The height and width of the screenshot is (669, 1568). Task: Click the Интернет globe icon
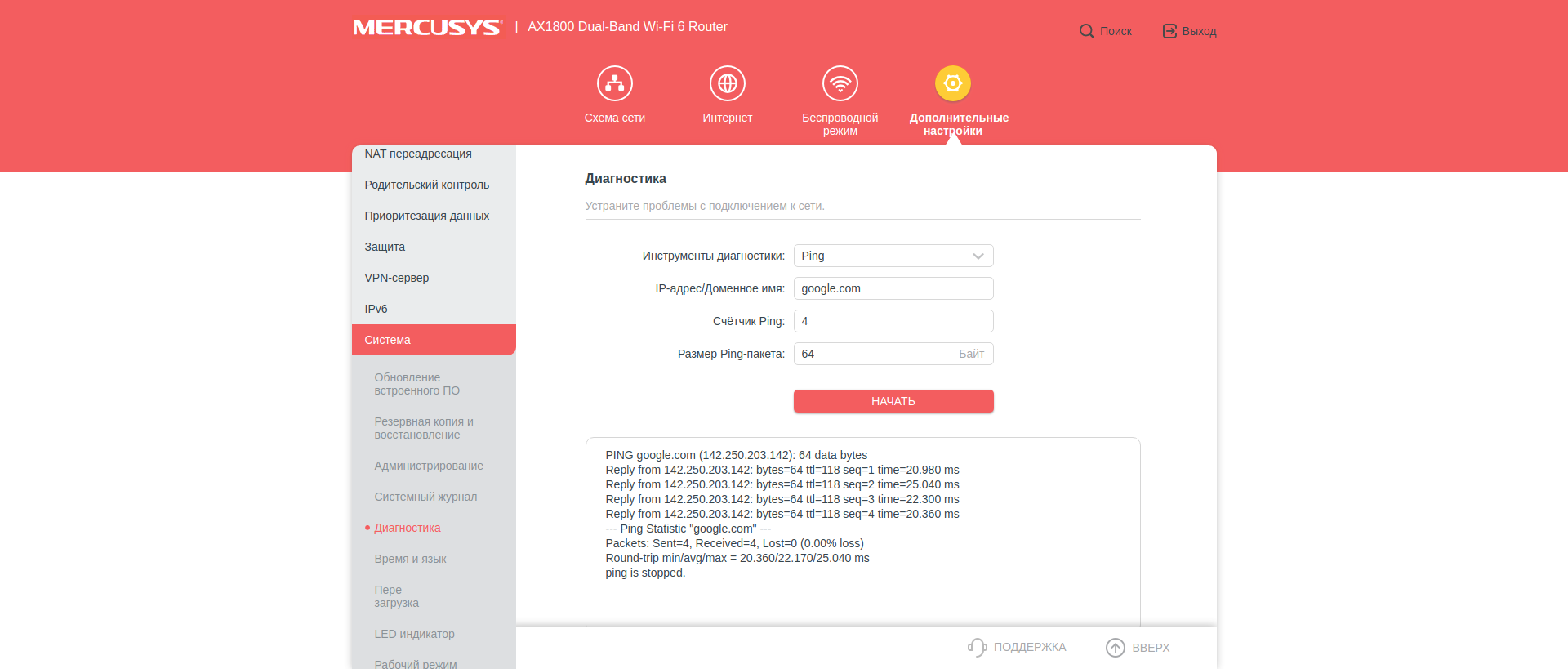point(727,83)
